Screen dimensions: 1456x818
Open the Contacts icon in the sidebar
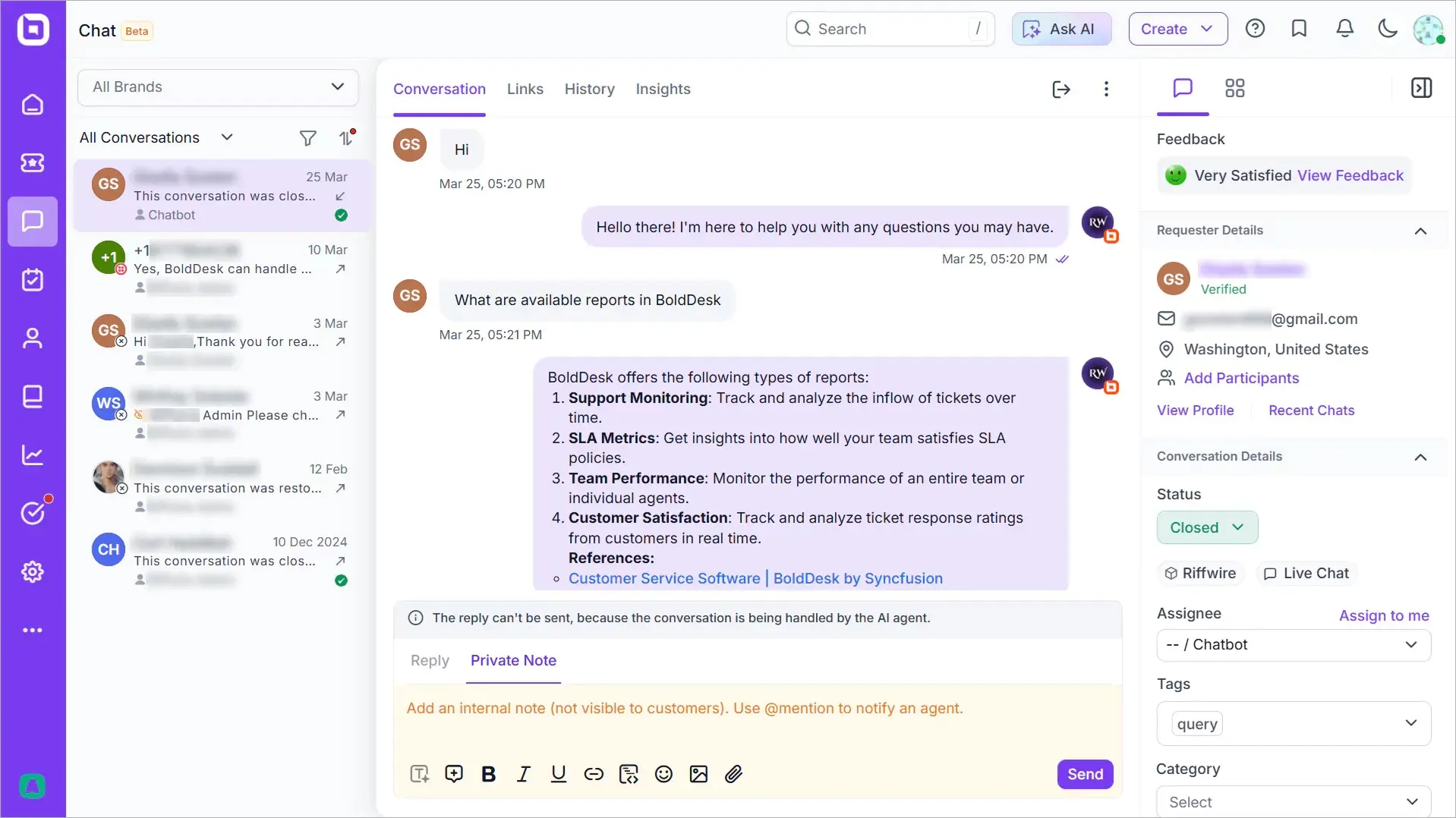pos(33,338)
